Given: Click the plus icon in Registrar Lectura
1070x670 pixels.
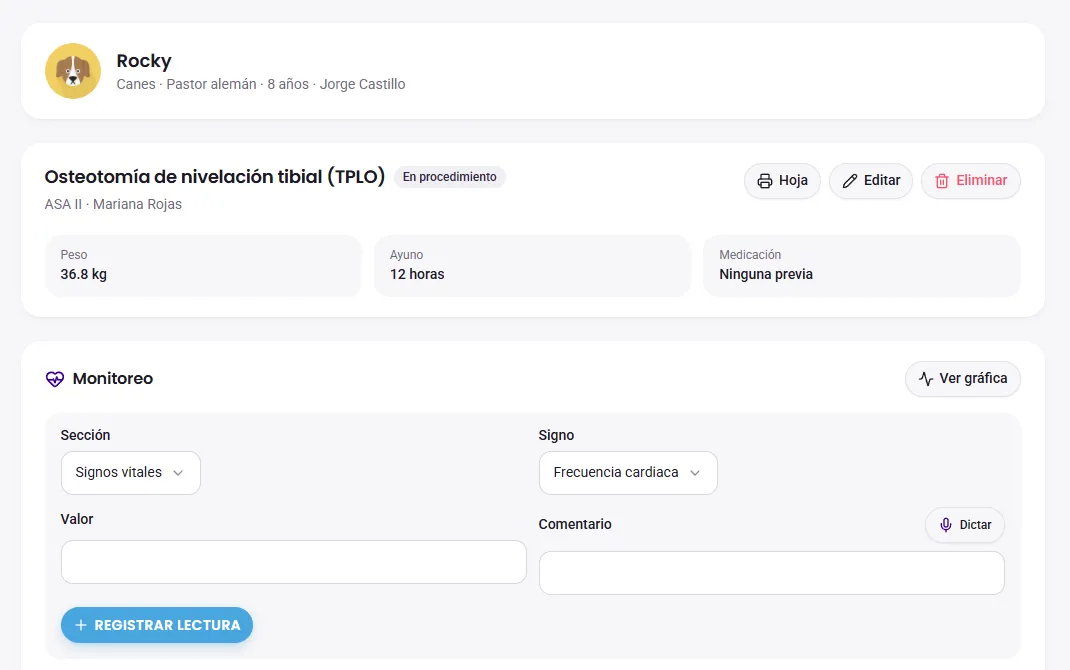Looking at the screenshot, I should pos(81,625).
